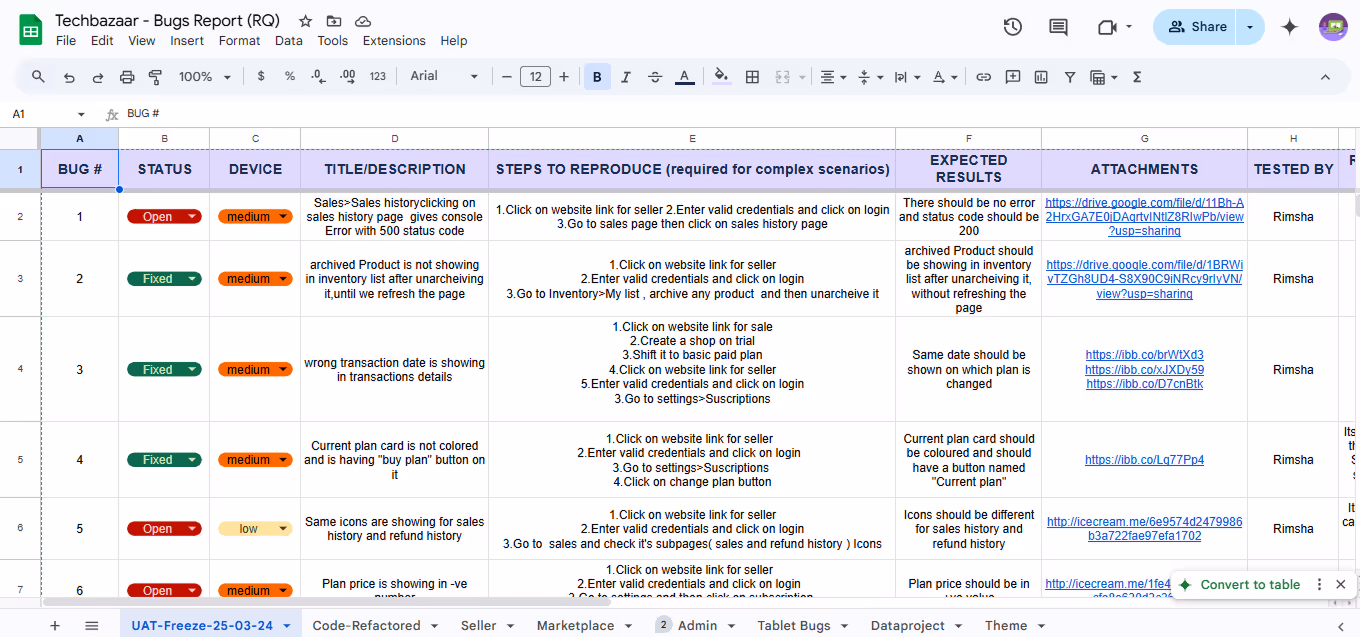Click the insert chart icon
The width and height of the screenshot is (1360, 637).
coord(1041,77)
